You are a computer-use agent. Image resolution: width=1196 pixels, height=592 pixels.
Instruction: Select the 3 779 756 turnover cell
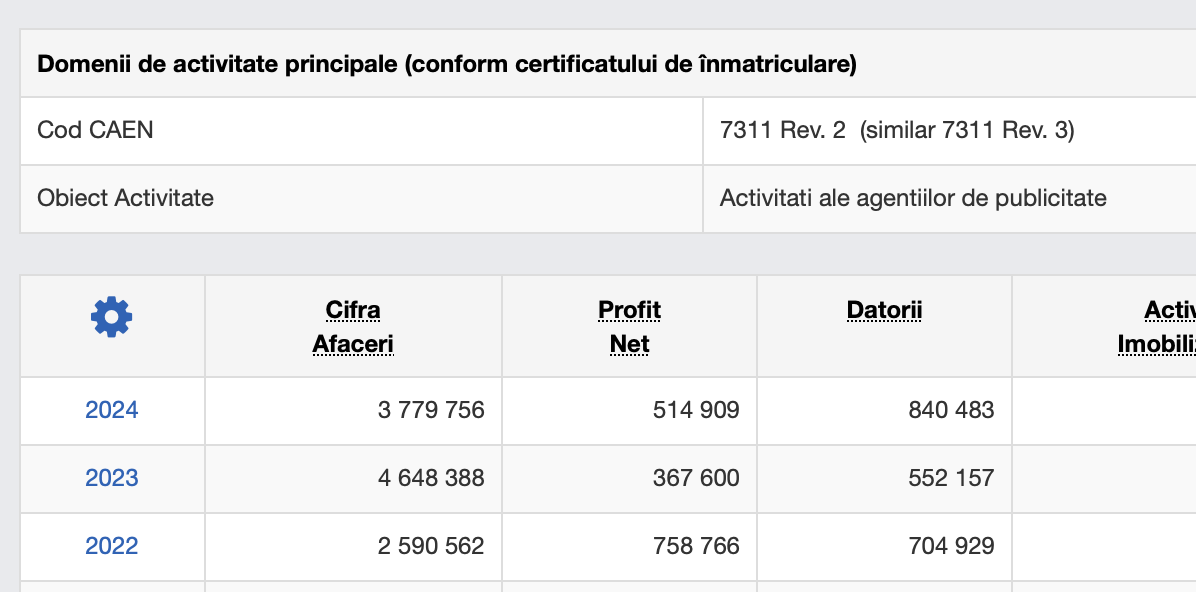pos(353,410)
